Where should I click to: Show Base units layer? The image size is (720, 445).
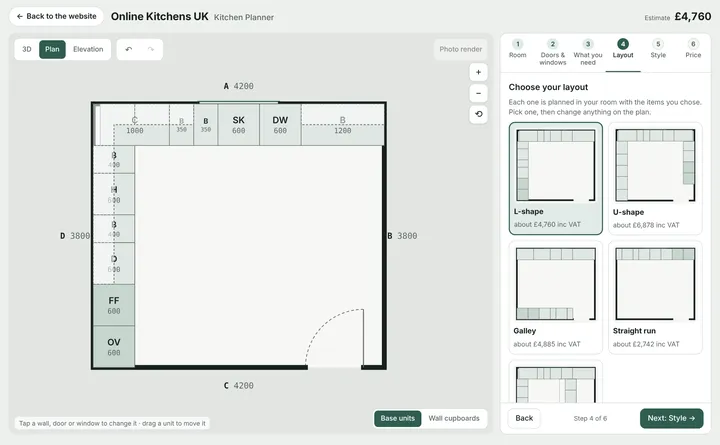point(398,418)
